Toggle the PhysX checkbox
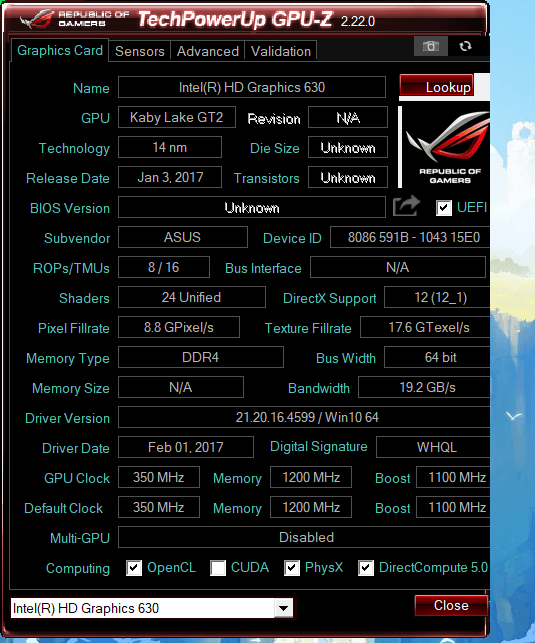 [291, 568]
